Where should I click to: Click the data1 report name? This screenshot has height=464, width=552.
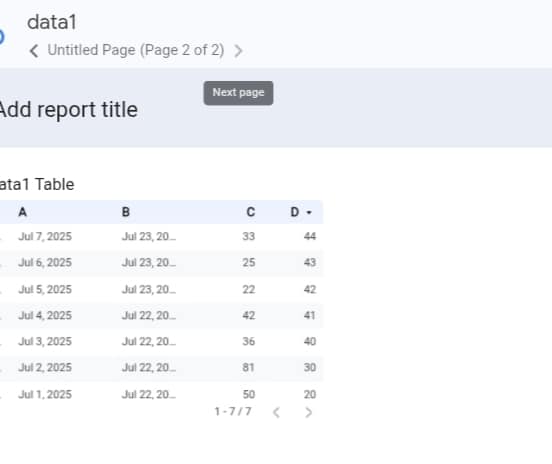click(52, 22)
